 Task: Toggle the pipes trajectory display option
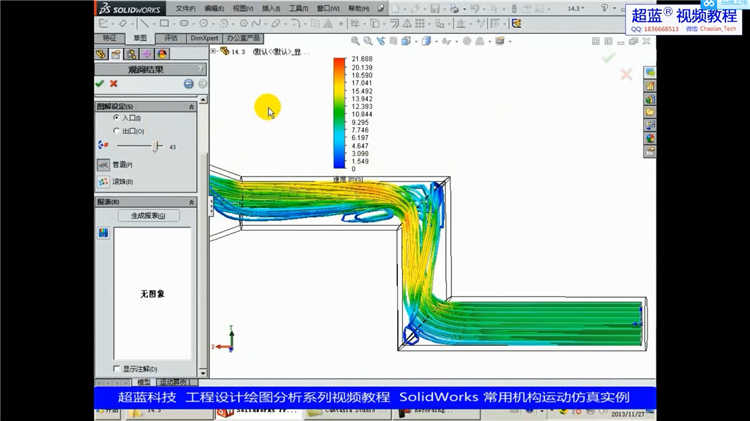[x=103, y=165]
